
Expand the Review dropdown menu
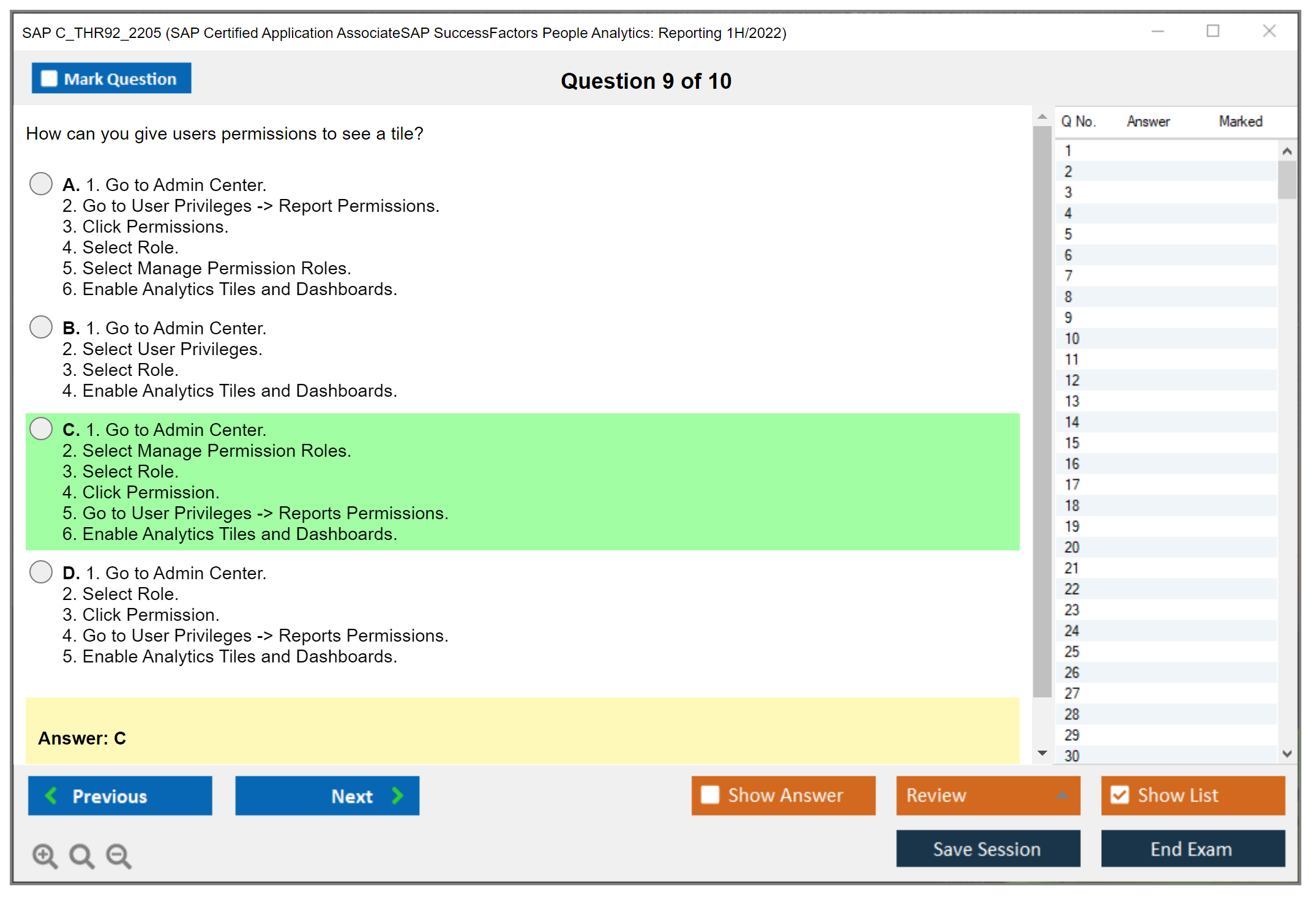click(1062, 795)
